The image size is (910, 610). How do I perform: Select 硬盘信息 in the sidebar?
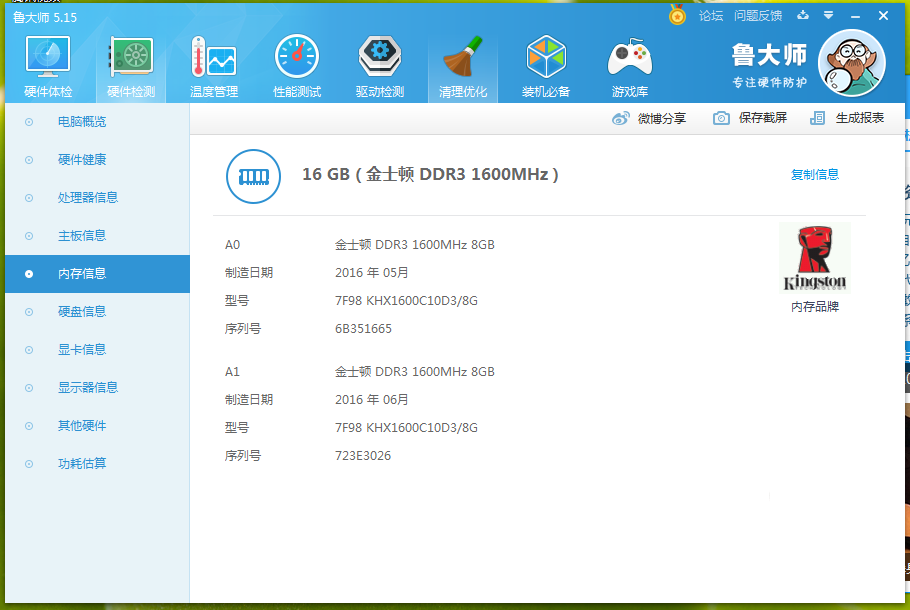(98, 312)
